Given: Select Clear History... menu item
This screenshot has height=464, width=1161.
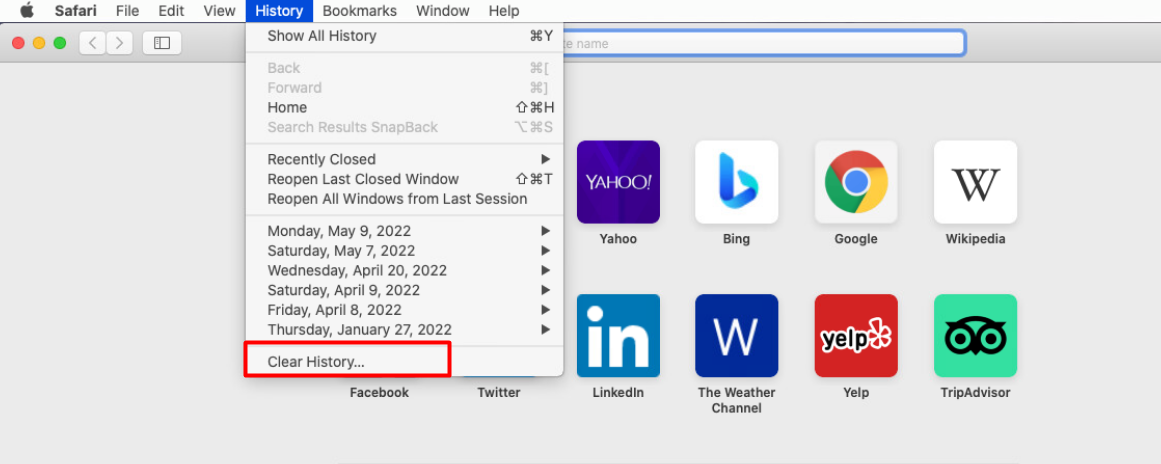Looking at the screenshot, I should pyautogui.click(x=404, y=362).
